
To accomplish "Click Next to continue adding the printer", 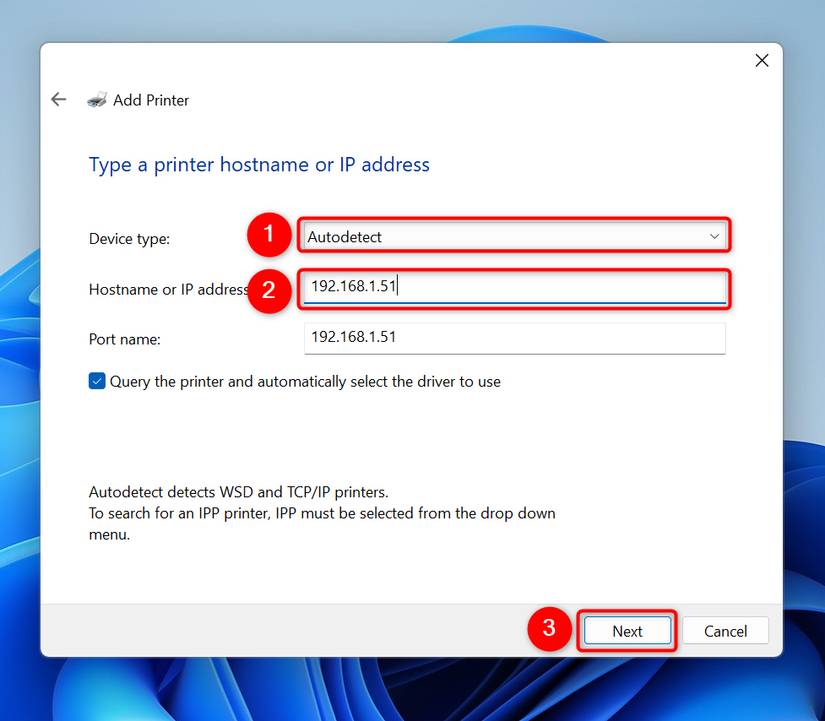I will click(627, 631).
